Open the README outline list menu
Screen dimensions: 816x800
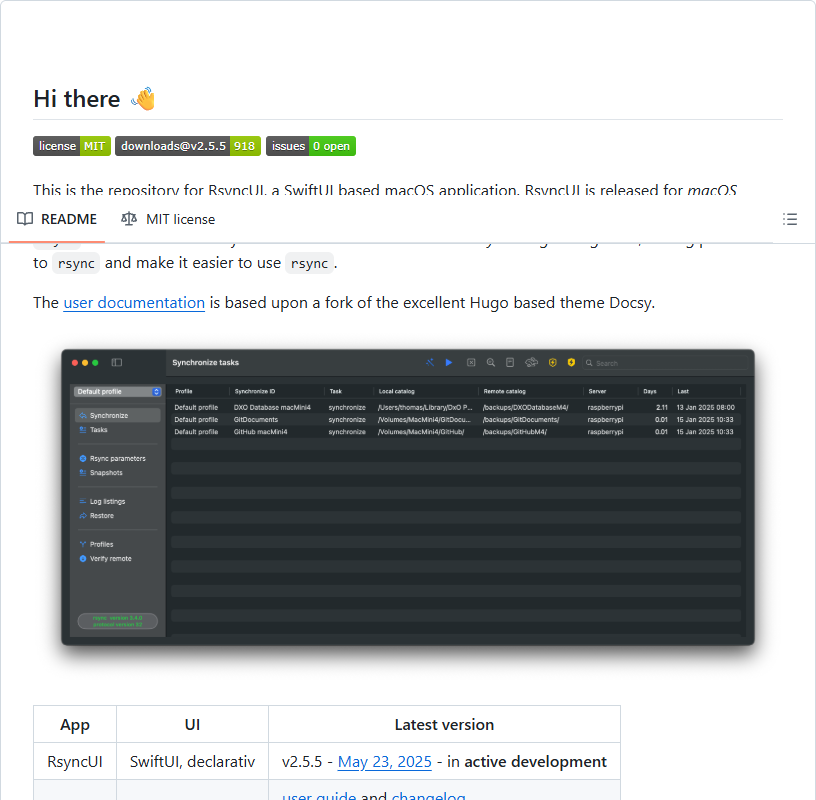(790, 219)
